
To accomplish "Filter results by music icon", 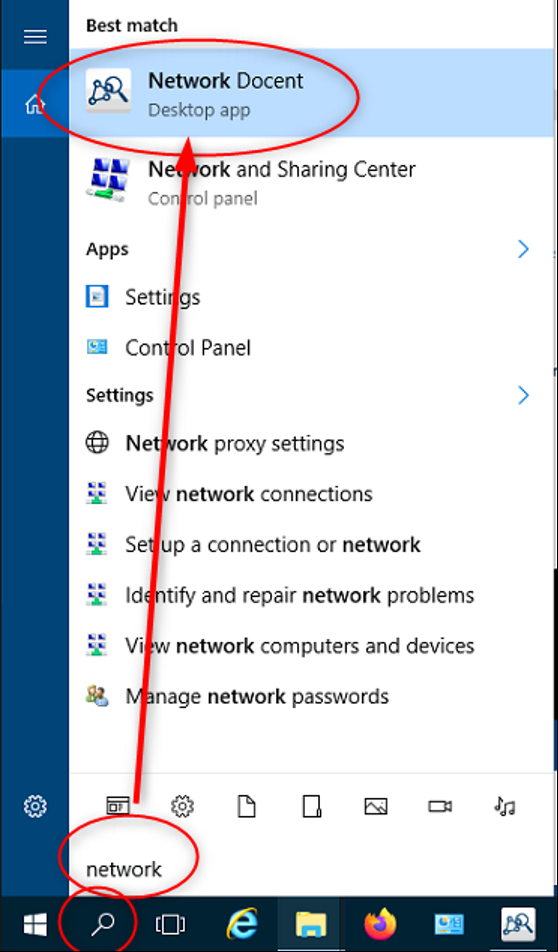I will click(x=505, y=806).
